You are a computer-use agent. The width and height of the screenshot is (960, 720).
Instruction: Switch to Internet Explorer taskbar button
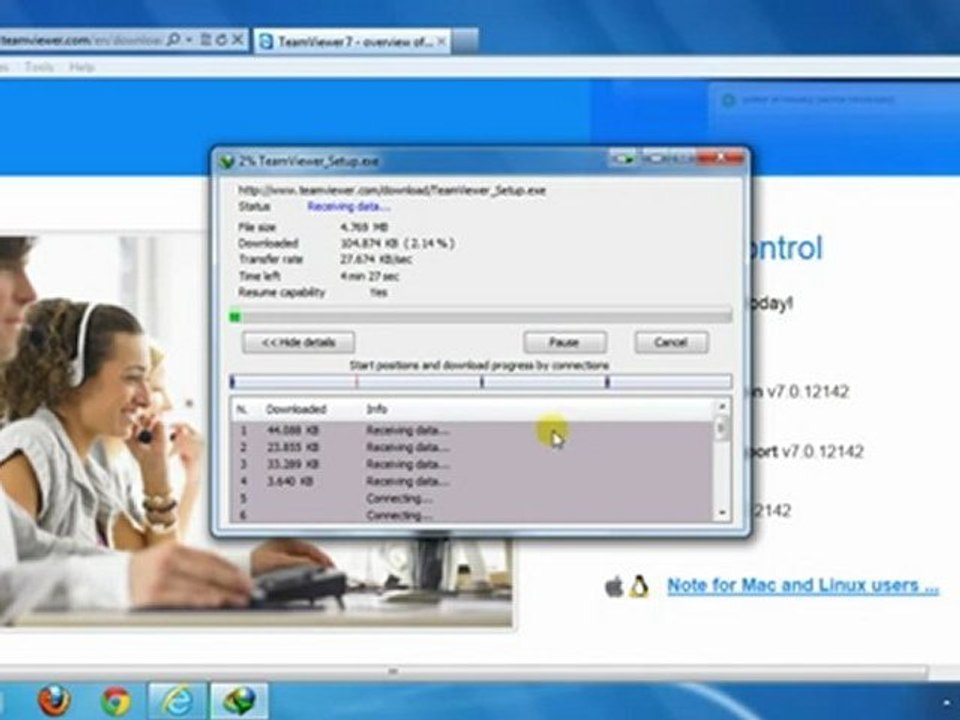[177, 701]
